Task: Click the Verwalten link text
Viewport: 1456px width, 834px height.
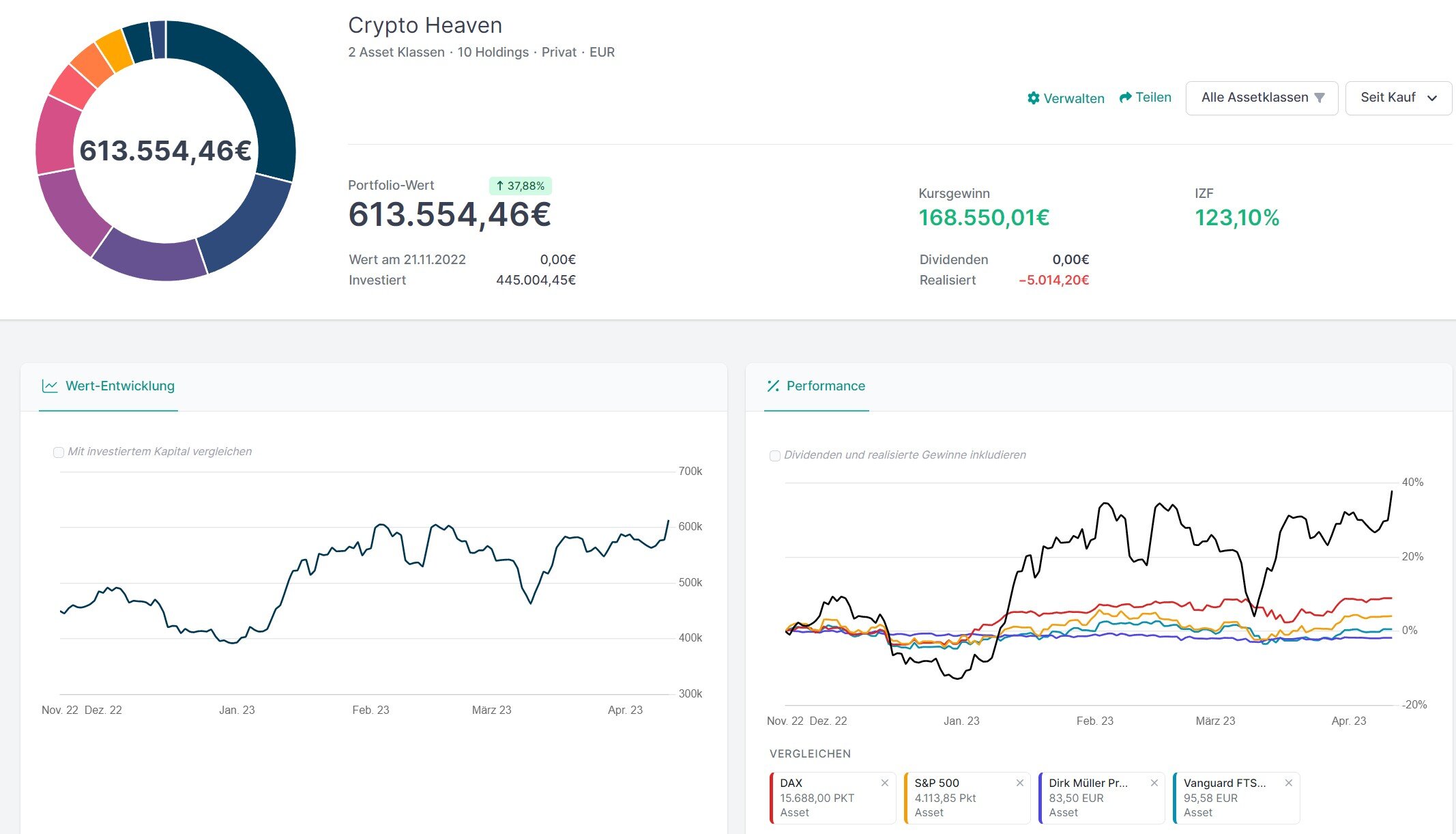Action: (x=1074, y=99)
